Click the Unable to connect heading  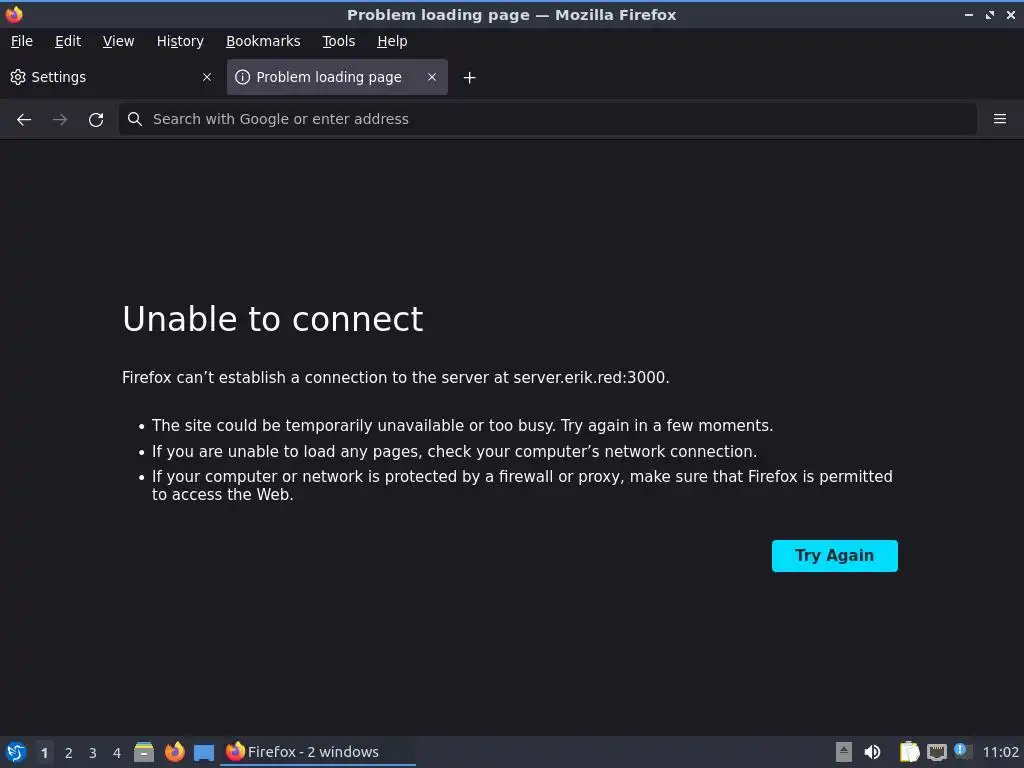pos(273,319)
